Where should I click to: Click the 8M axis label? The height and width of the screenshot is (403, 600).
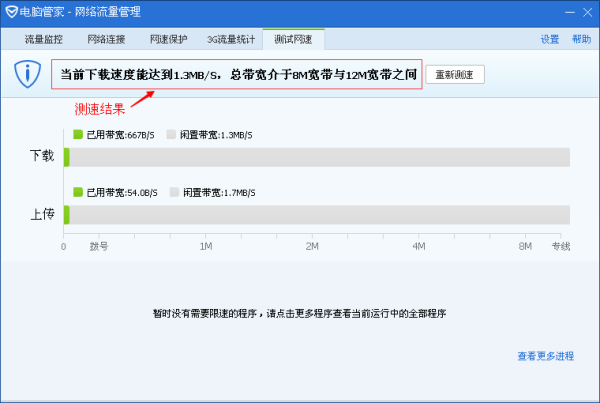525,246
